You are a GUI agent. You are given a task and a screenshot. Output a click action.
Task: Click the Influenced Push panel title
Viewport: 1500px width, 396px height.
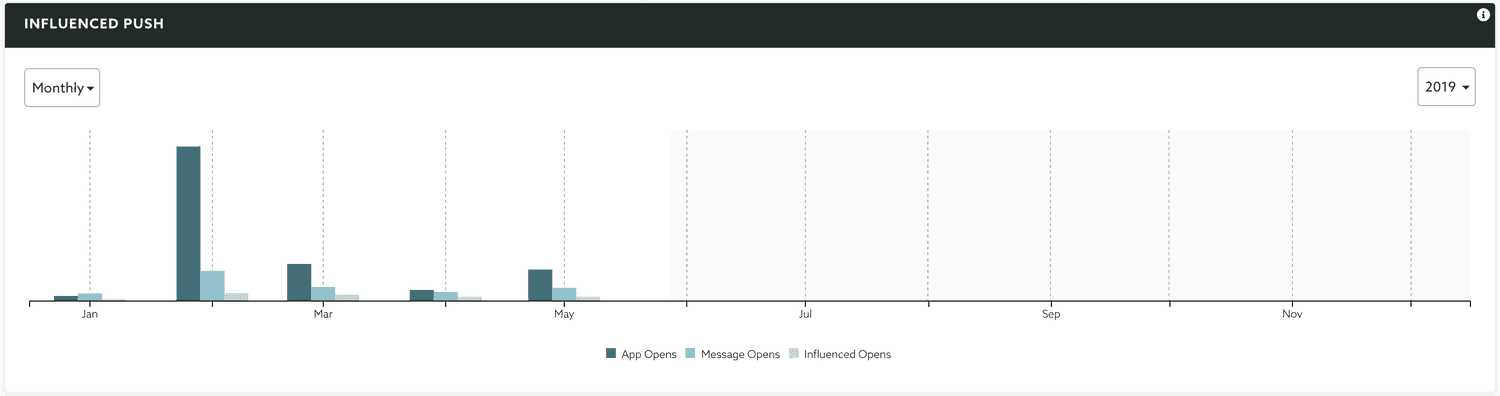point(94,24)
